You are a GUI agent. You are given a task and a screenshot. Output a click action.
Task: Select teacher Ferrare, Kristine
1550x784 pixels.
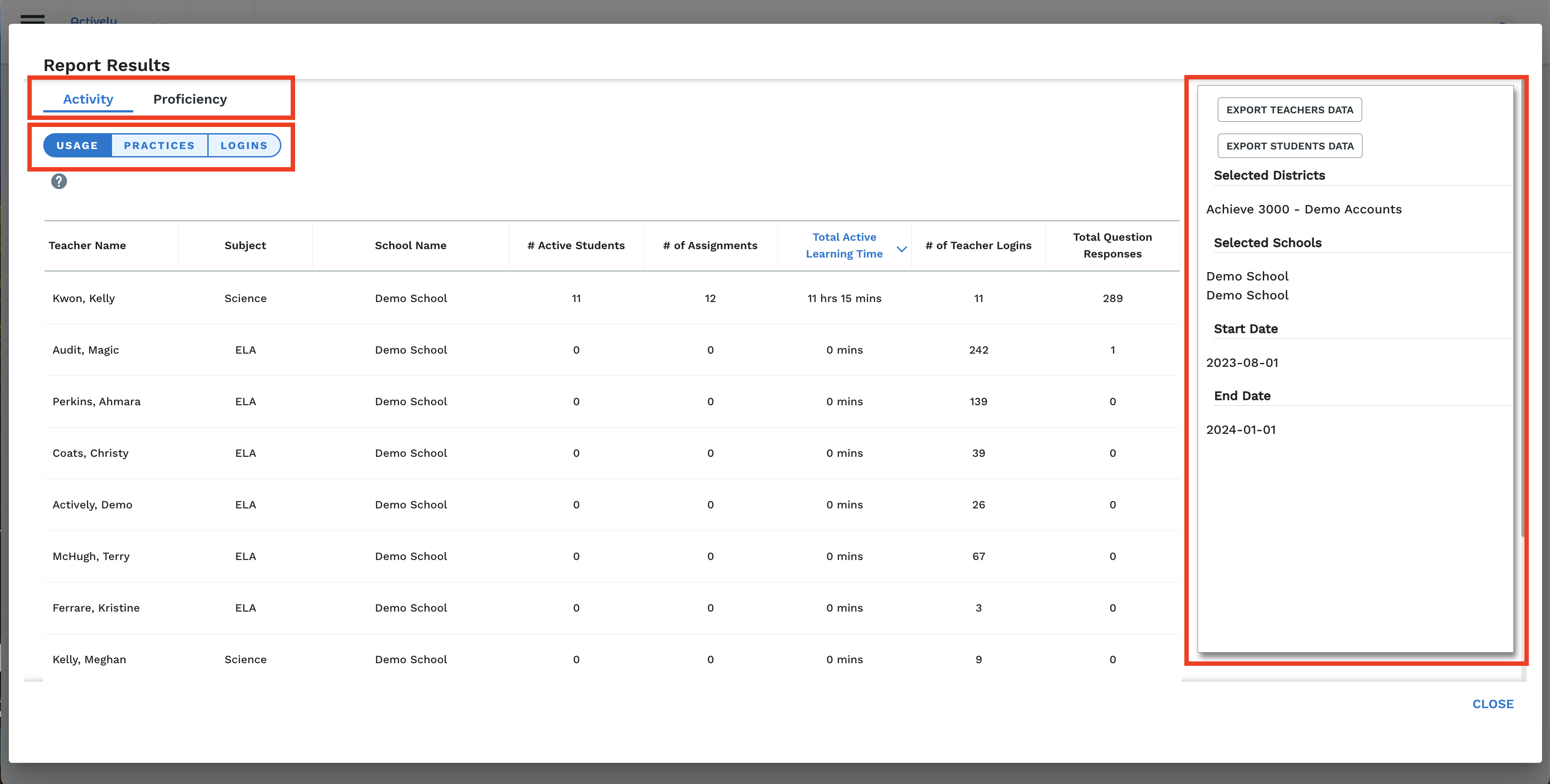click(x=96, y=608)
